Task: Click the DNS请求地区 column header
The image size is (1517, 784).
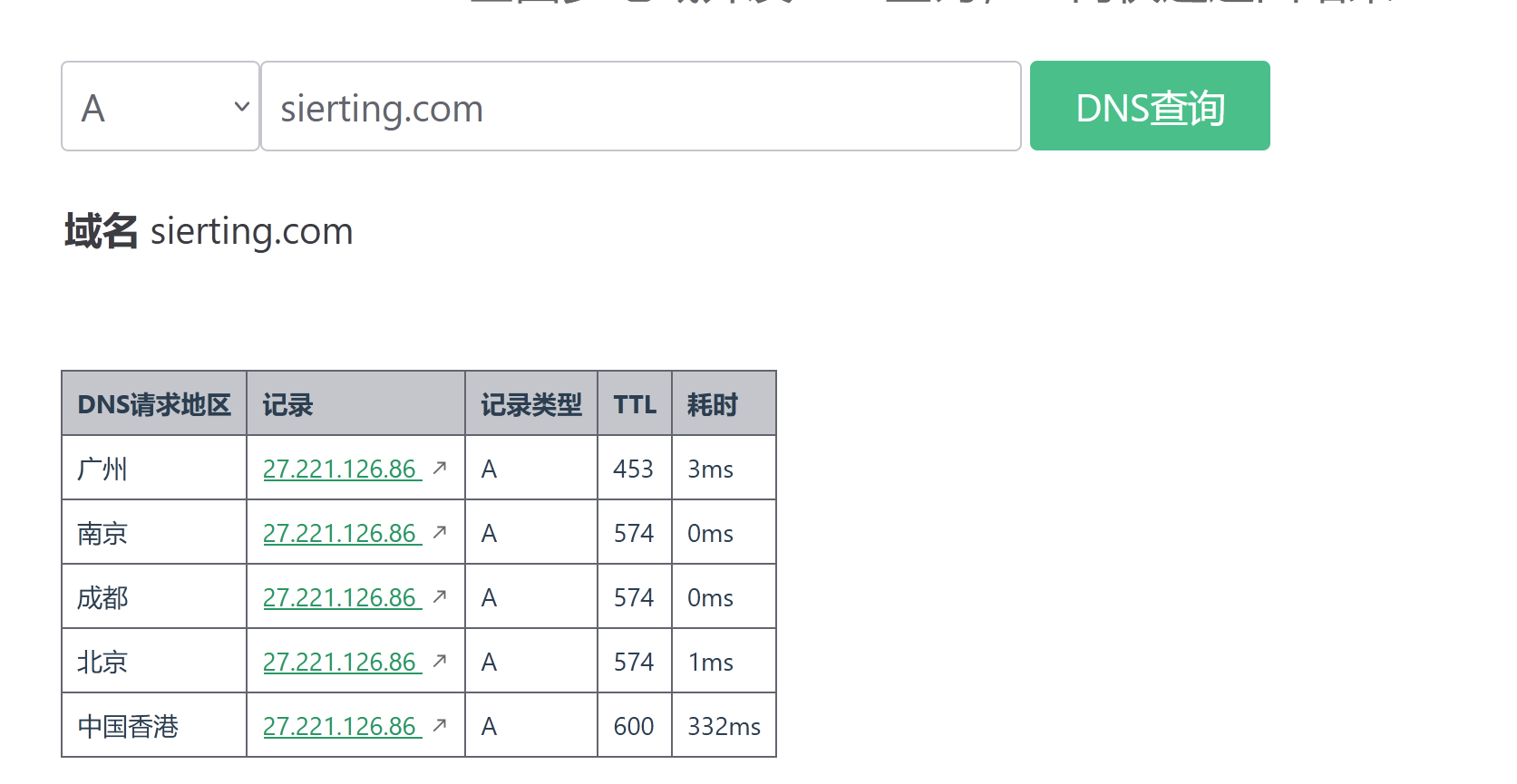Action: [x=154, y=404]
